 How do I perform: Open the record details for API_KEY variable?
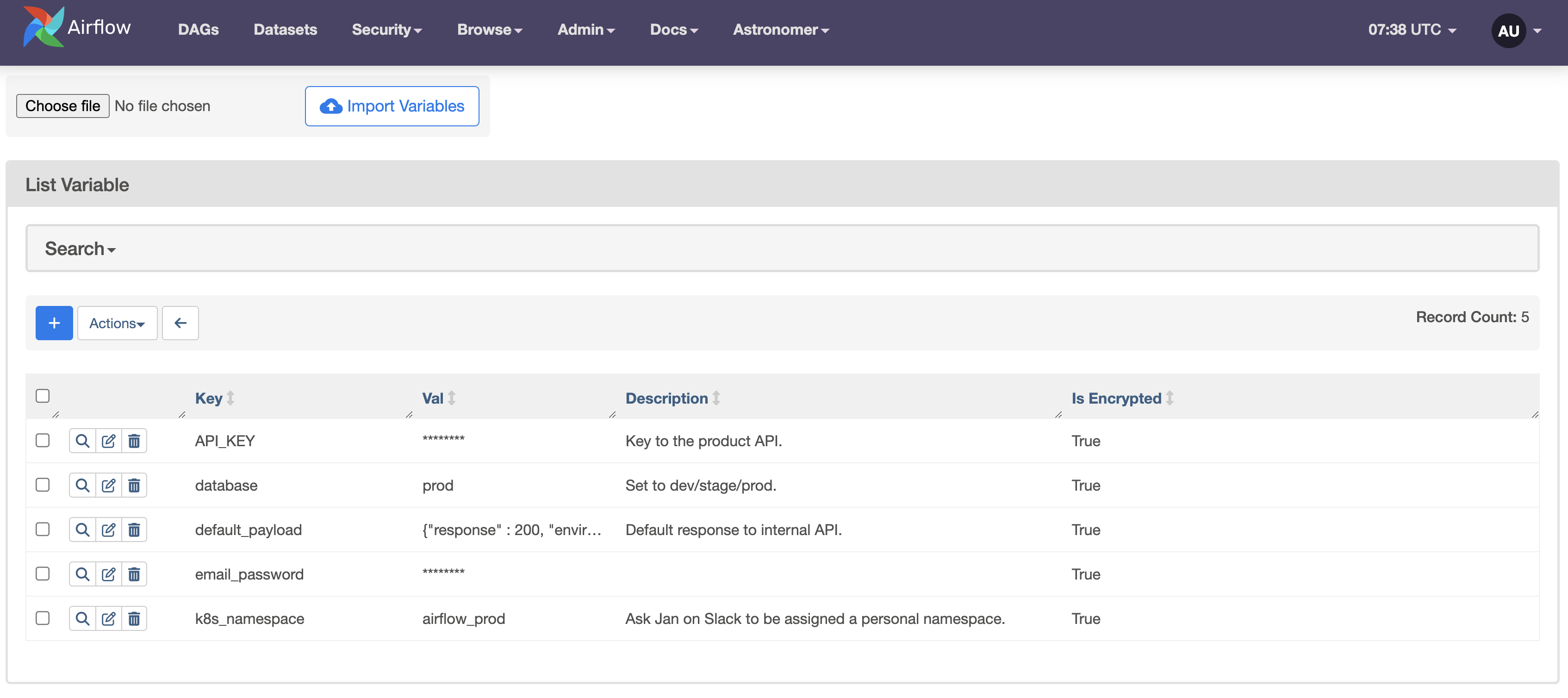[82, 441]
